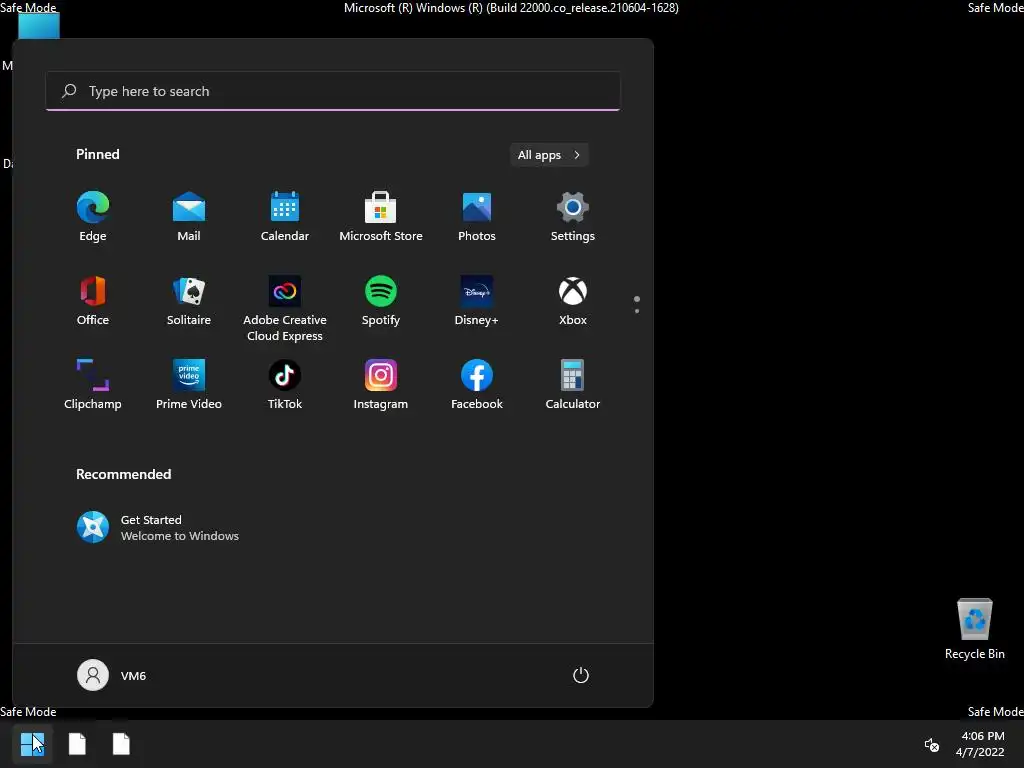Image resolution: width=1024 pixels, height=768 pixels.
Task: Open the clock showing 4:06 PM
Action: 980,744
